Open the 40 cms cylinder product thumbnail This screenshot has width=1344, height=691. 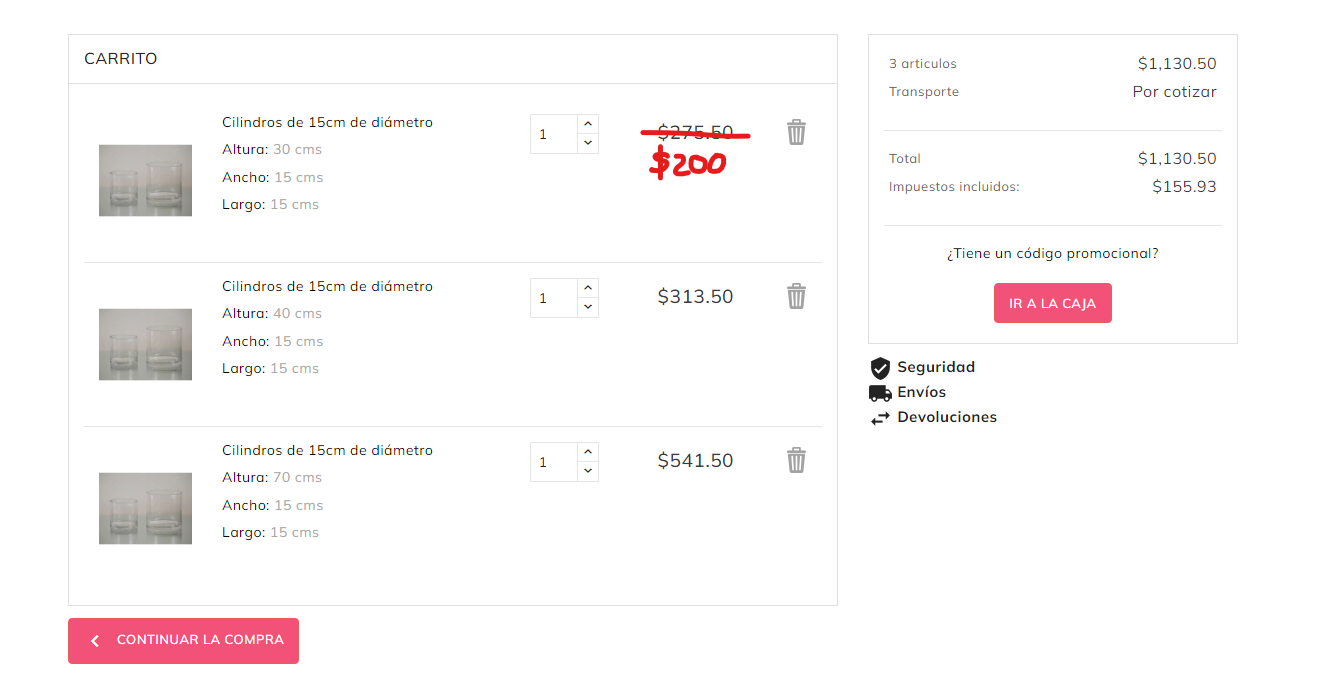(x=145, y=344)
